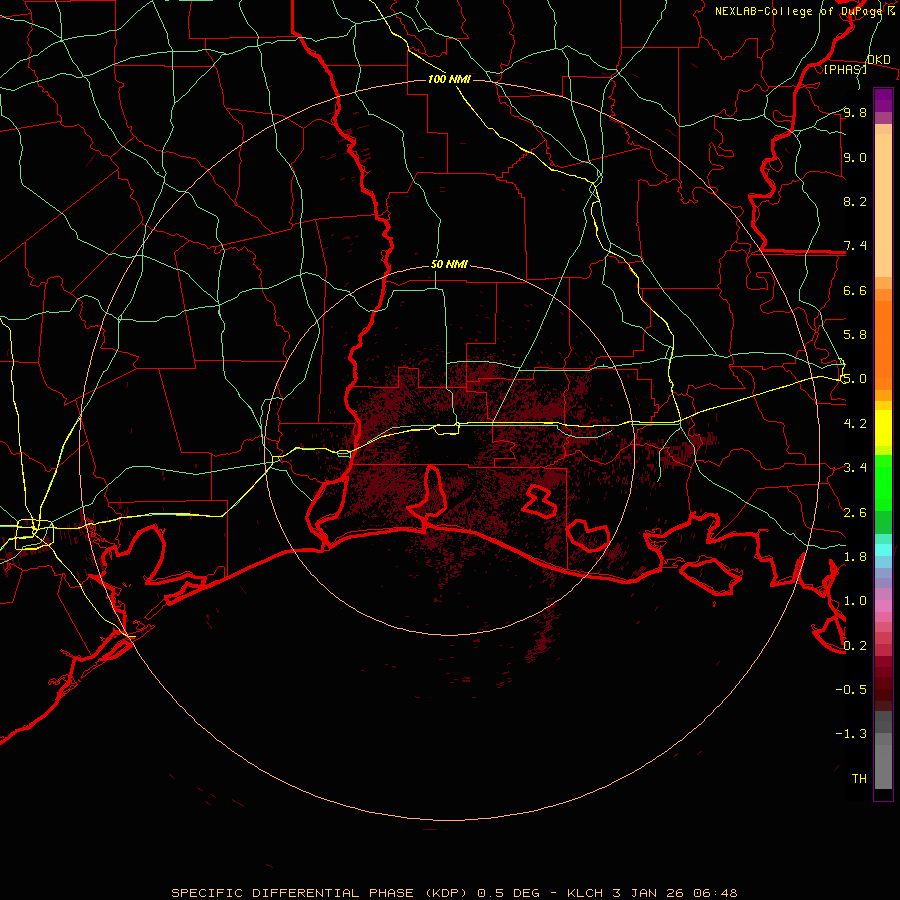
Task: Click the "2.6" scale value
Action: 855,513
